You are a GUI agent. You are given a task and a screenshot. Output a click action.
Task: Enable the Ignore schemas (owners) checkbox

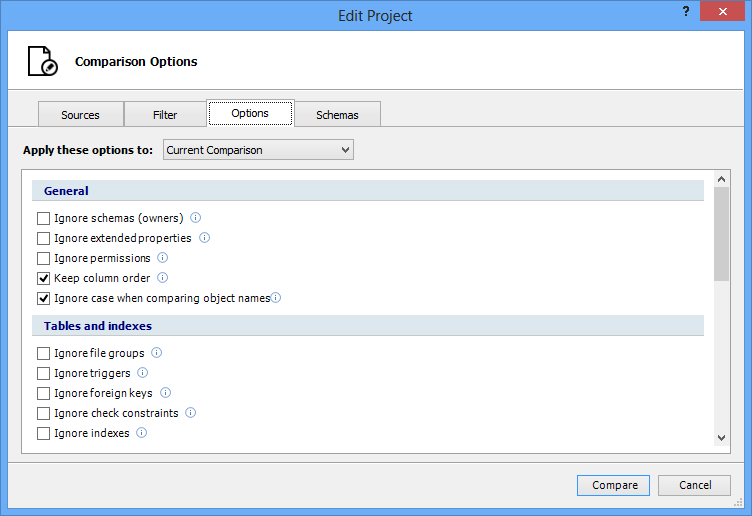[x=43, y=218]
